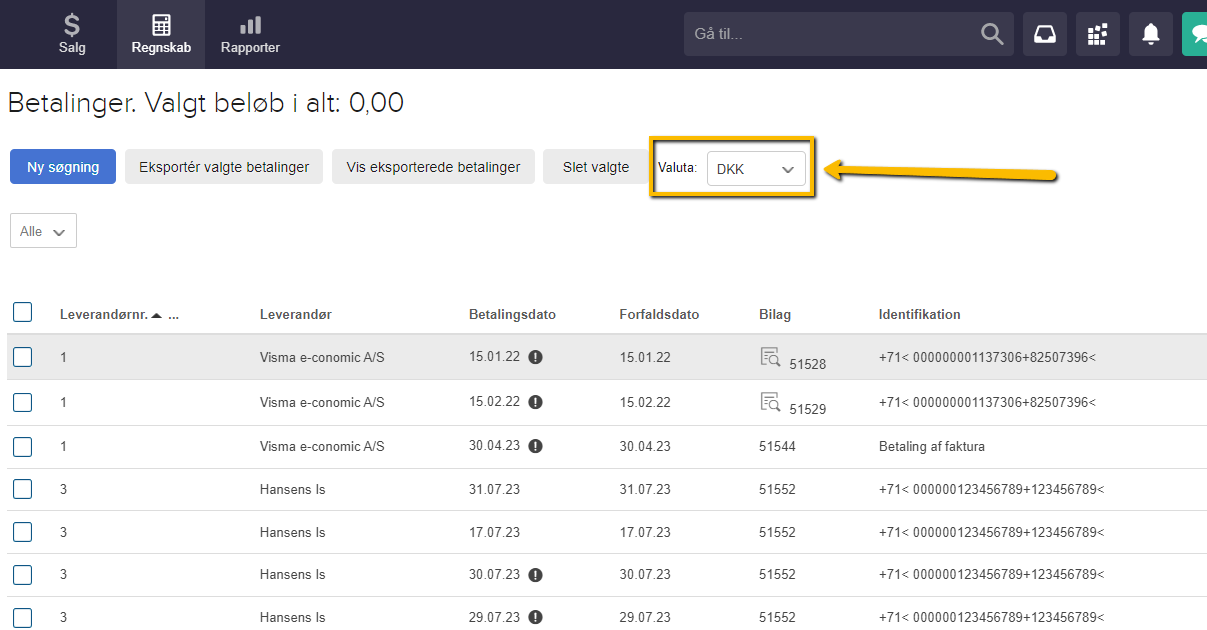Open notifications bell icon
Screen dimensions: 1207x630
tap(1151, 34)
